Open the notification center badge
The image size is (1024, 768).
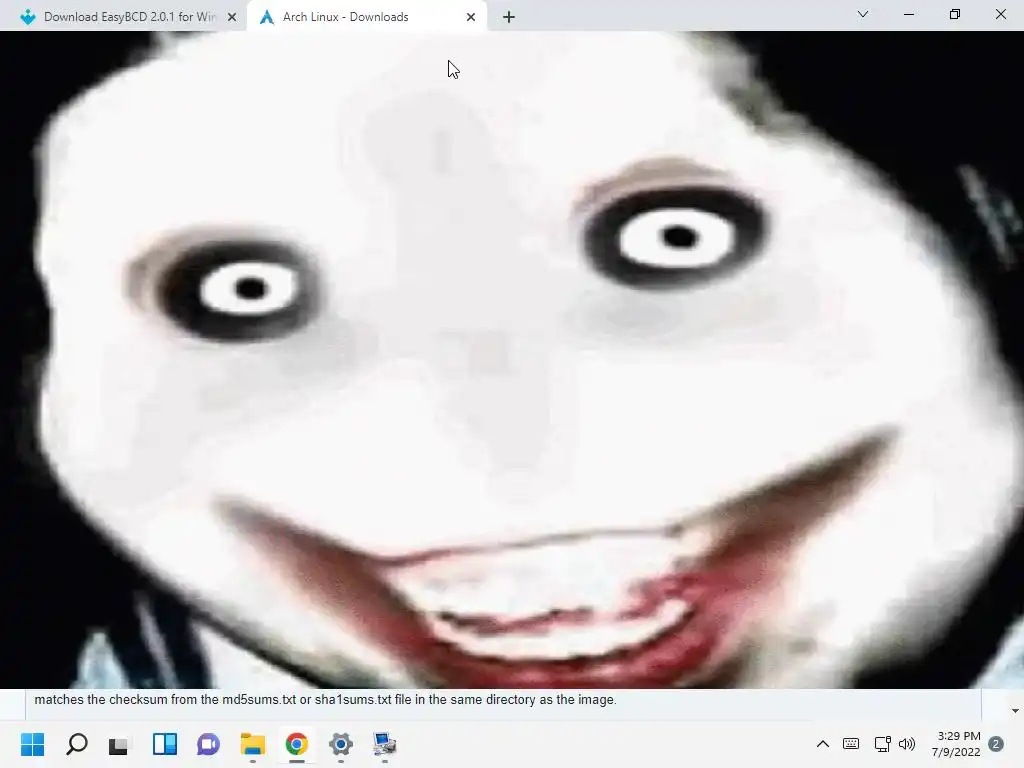(x=996, y=744)
